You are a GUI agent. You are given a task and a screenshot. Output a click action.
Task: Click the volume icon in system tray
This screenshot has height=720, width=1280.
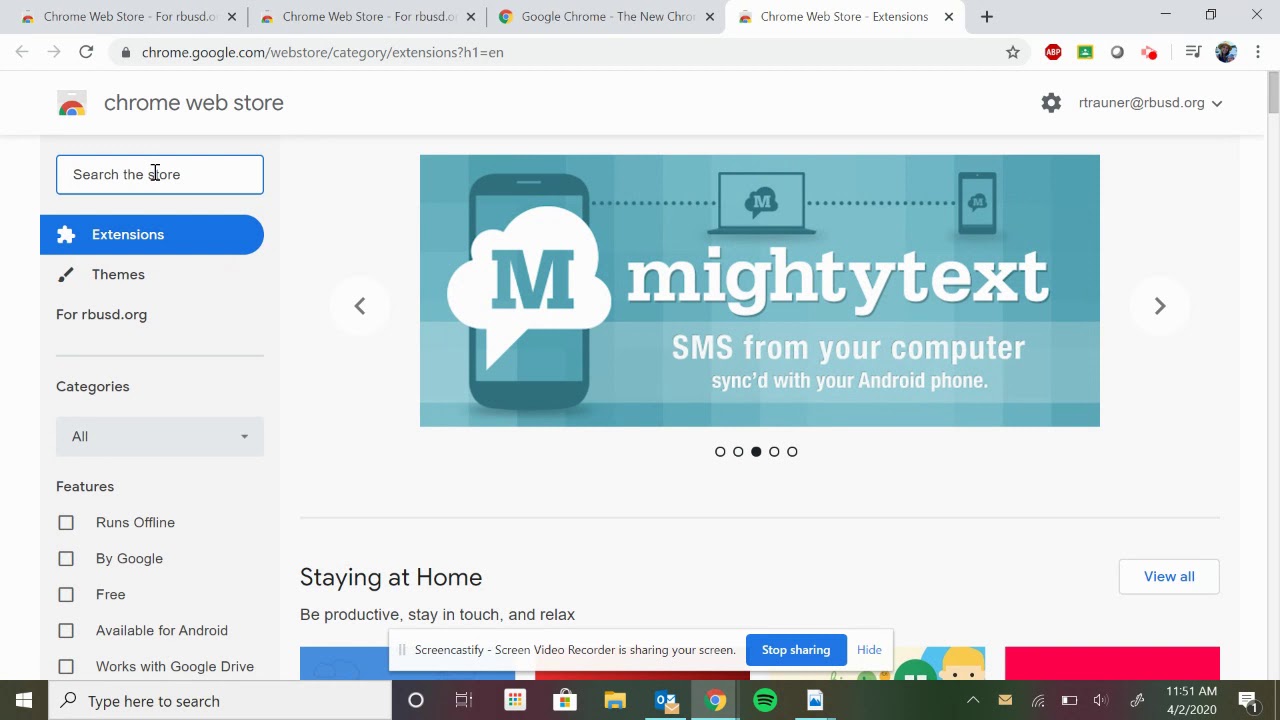click(1101, 700)
